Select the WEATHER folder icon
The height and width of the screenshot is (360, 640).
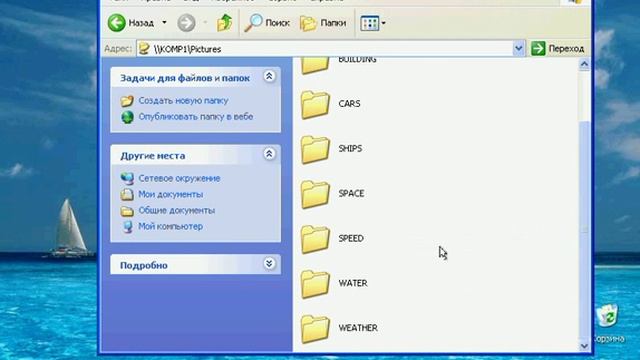click(315, 329)
